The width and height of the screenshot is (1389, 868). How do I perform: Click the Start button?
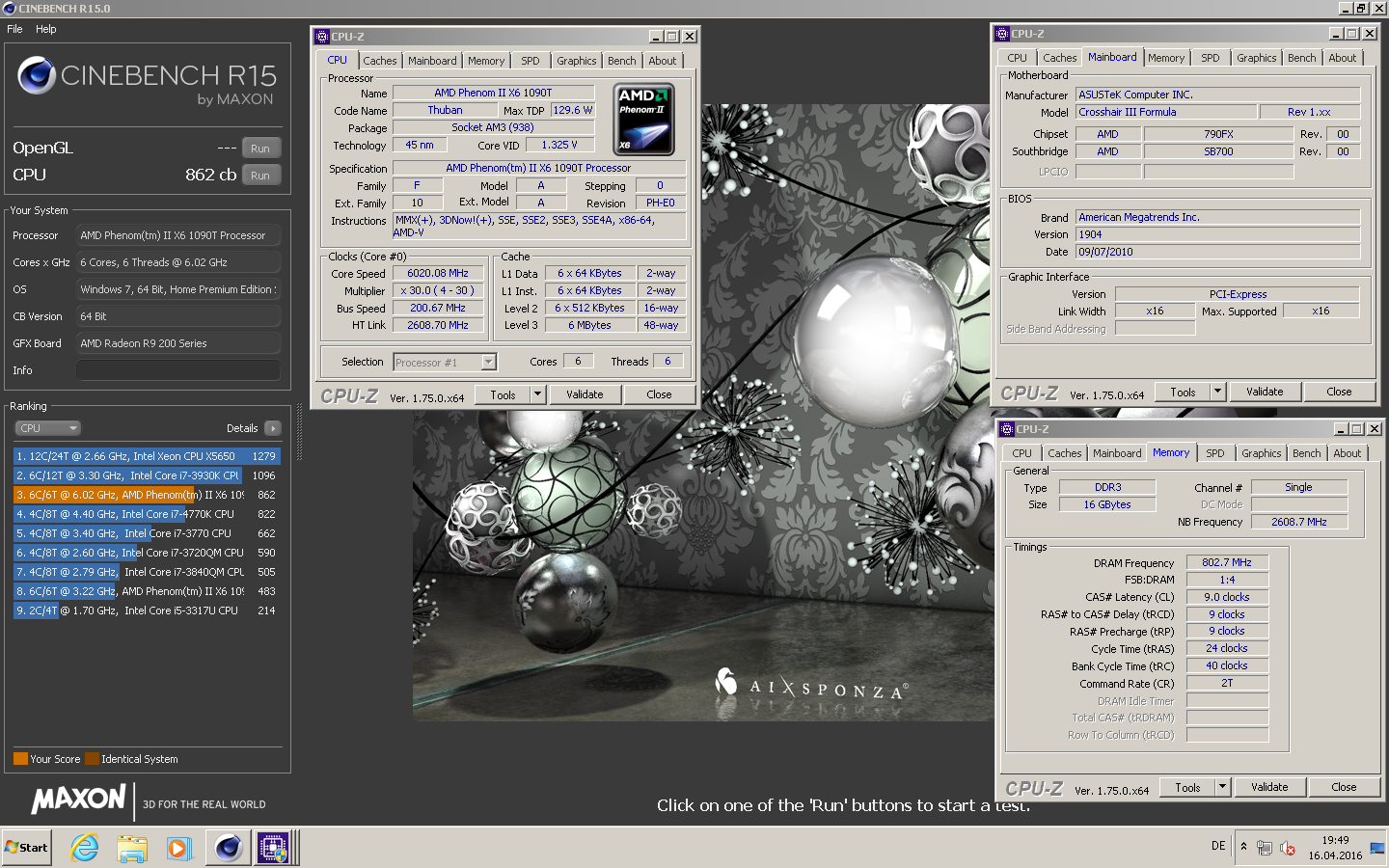pyautogui.click(x=26, y=848)
